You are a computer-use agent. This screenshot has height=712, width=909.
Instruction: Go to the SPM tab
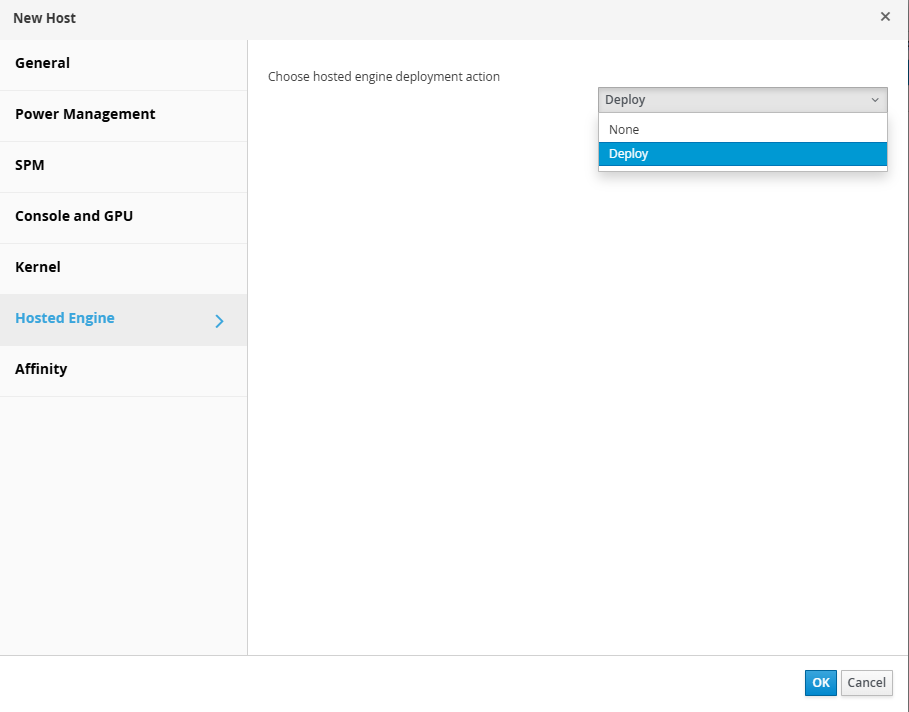pyautogui.click(x=30, y=165)
